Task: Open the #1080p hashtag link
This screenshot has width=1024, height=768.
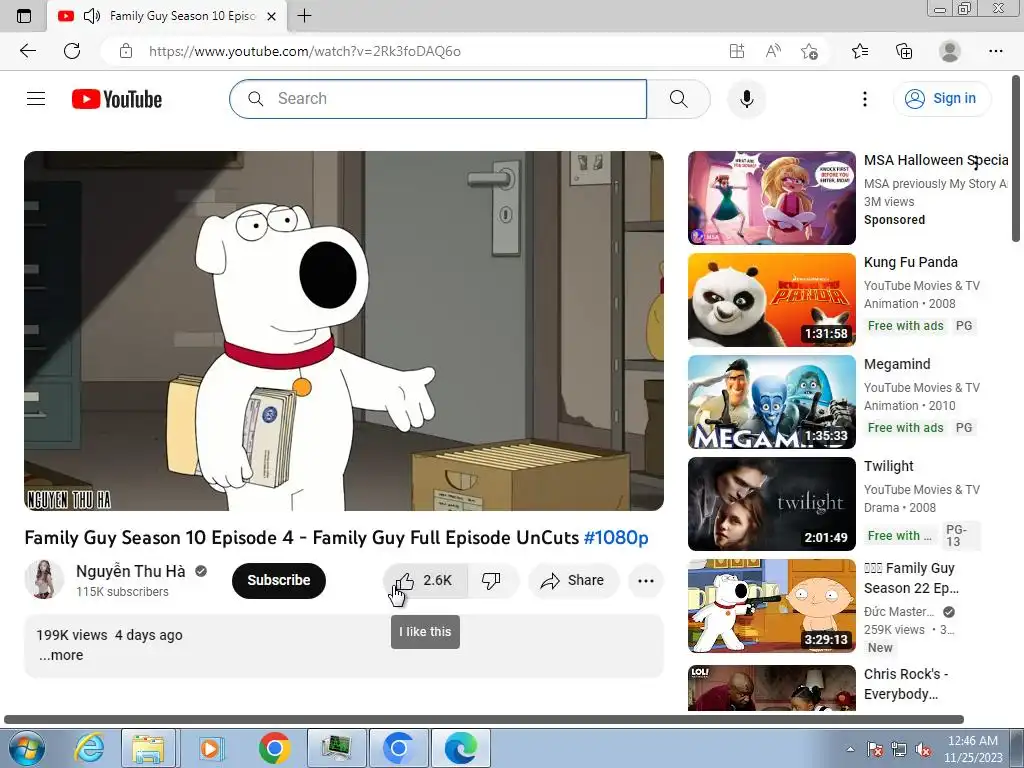Action: [x=616, y=537]
